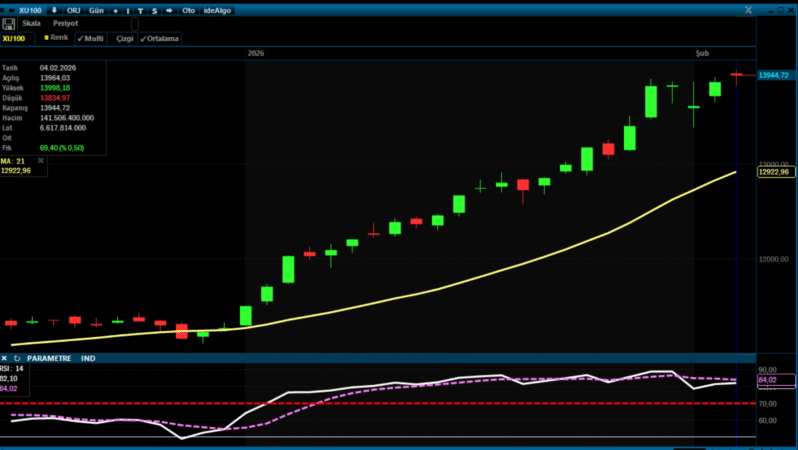Click the yellow XU100 symbol field
Image resolution: width=798 pixels, height=450 pixels.
pyautogui.click(x=17, y=39)
